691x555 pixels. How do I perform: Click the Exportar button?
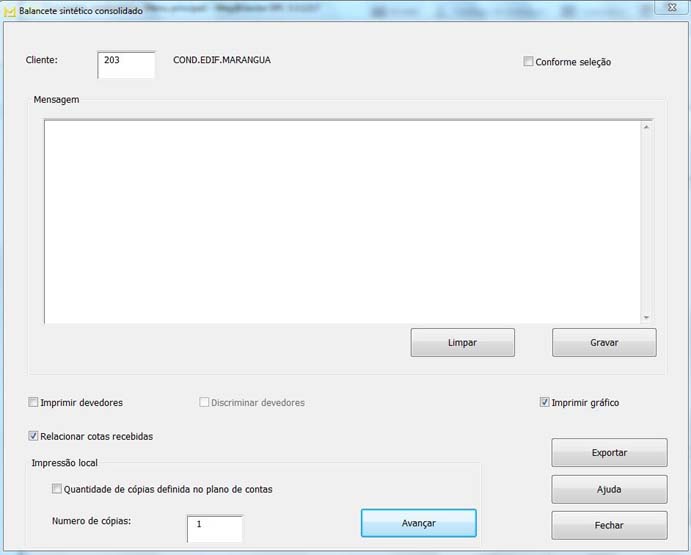tap(609, 453)
